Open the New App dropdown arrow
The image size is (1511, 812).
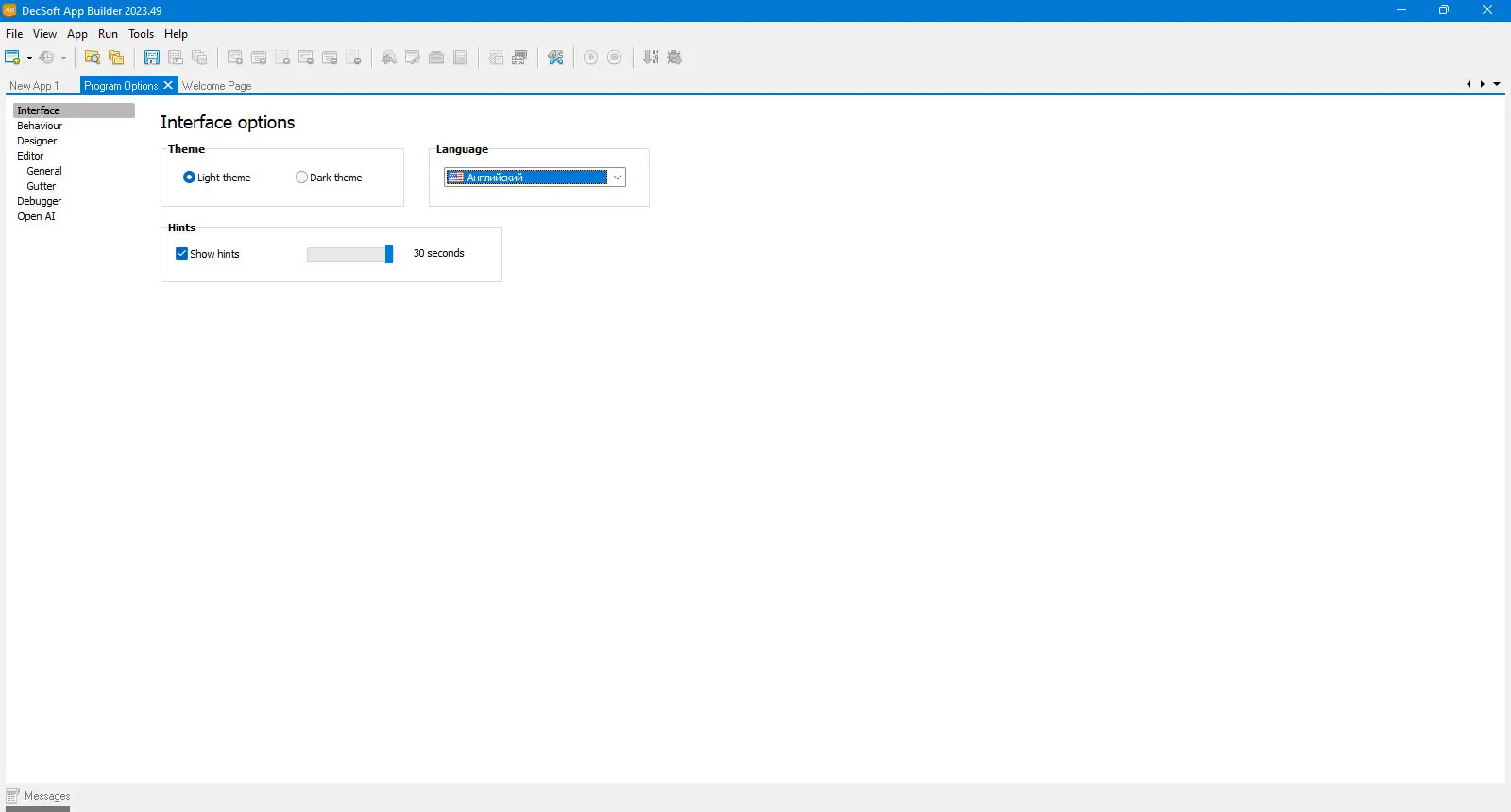pos(29,58)
